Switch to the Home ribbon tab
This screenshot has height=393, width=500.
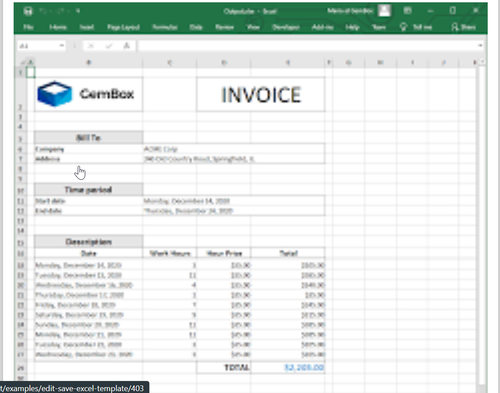tap(58, 27)
